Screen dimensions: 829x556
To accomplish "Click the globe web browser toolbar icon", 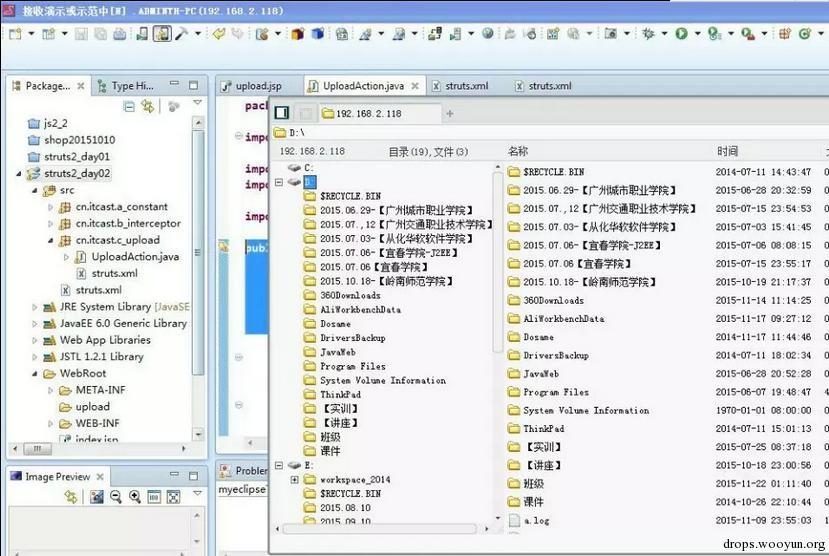I will coord(487,34).
